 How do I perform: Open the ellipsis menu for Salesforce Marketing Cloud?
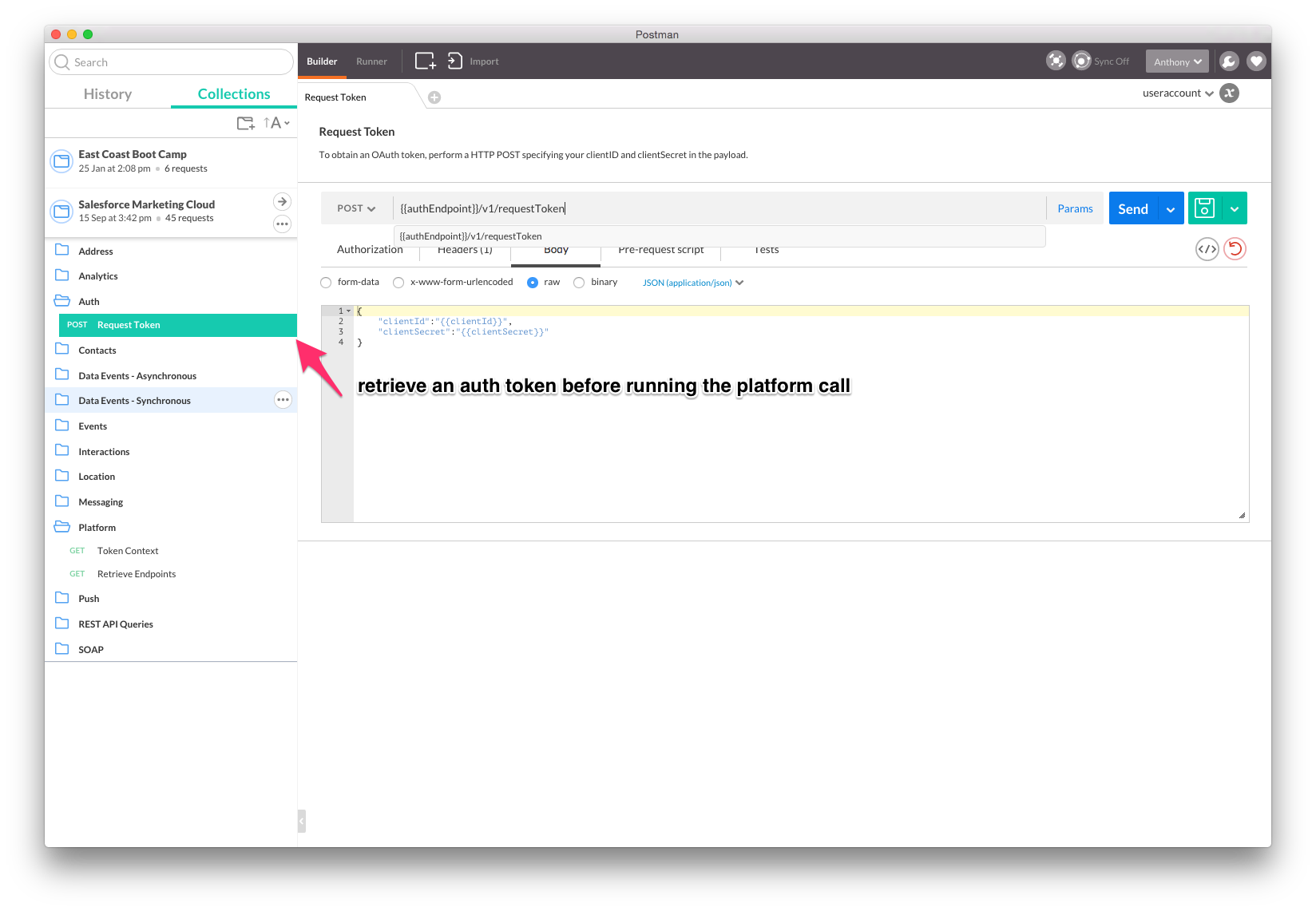(x=282, y=224)
